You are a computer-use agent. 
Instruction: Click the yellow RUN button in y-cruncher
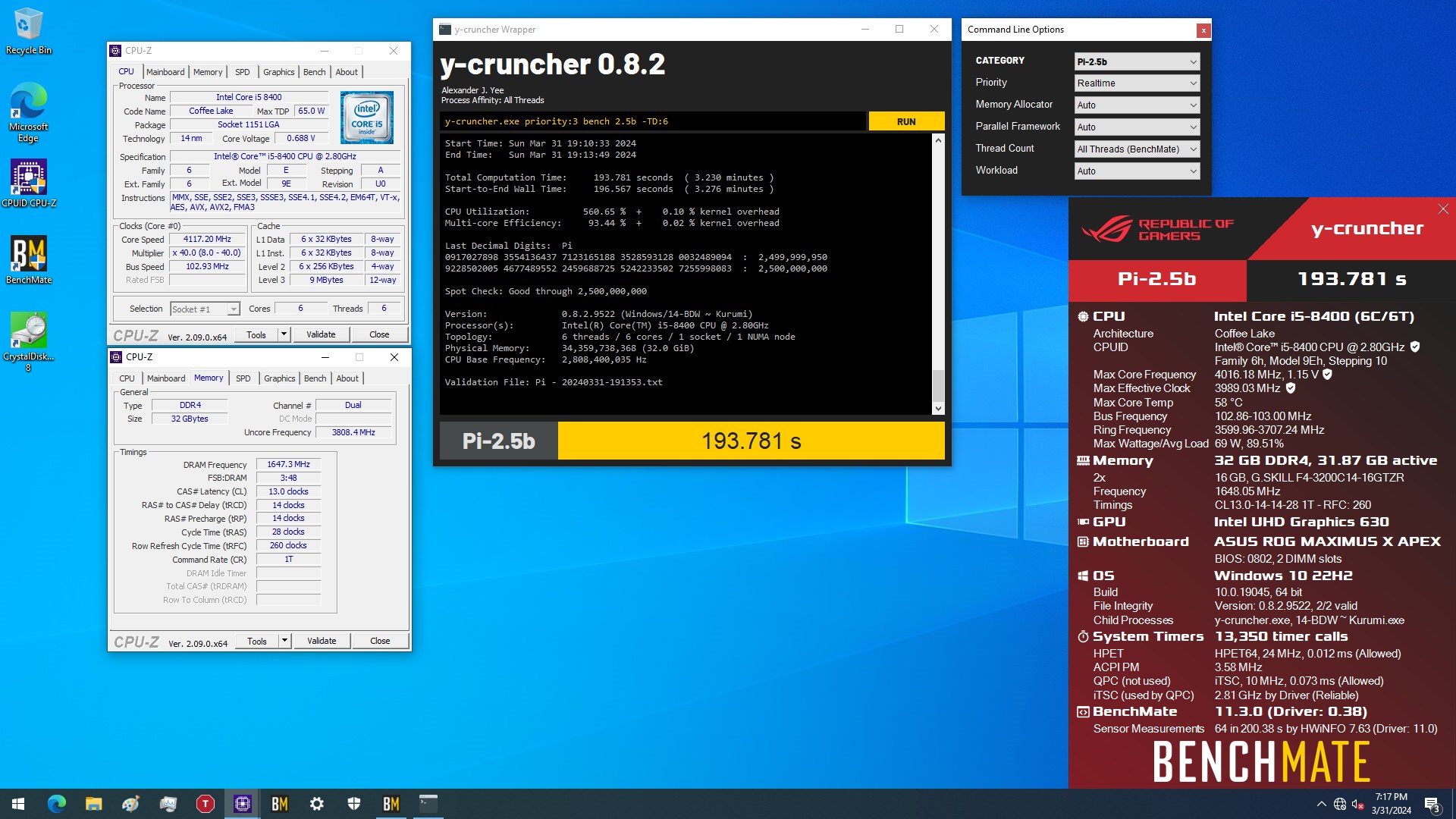(906, 121)
